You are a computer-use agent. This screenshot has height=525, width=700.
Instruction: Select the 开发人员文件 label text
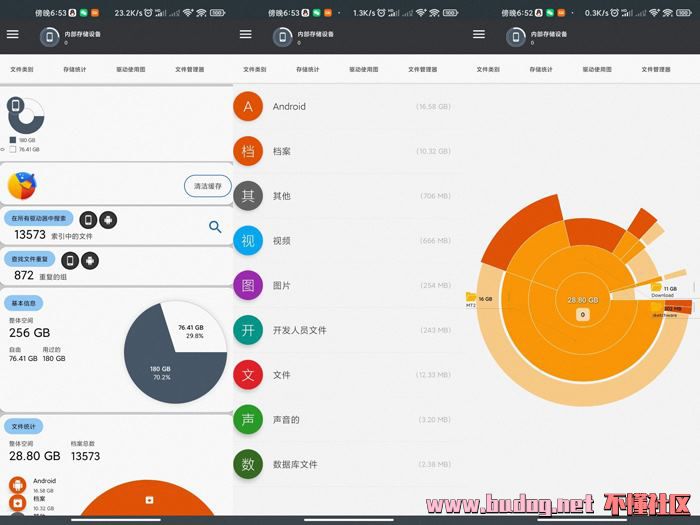coord(300,330)
